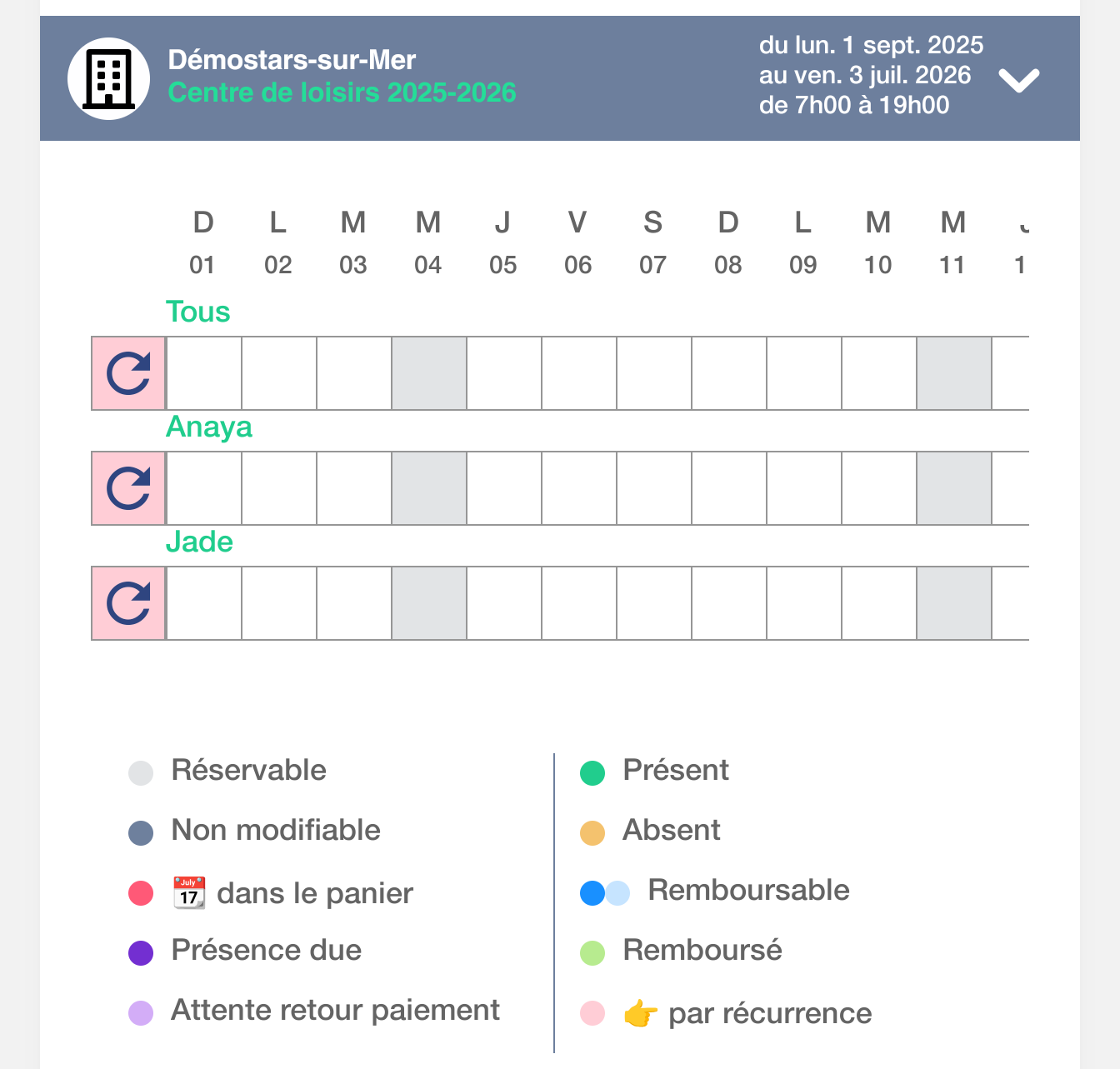Toggle the Tous row cell for Friday 06
Viewport: 1120px width, 1069px height.
pos(578,373)
